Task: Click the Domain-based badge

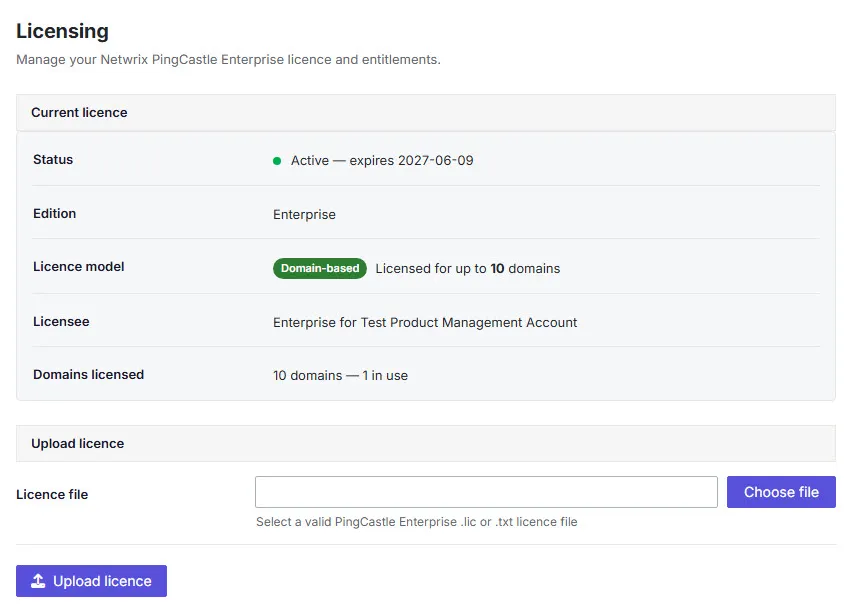Action: [320, 268]
